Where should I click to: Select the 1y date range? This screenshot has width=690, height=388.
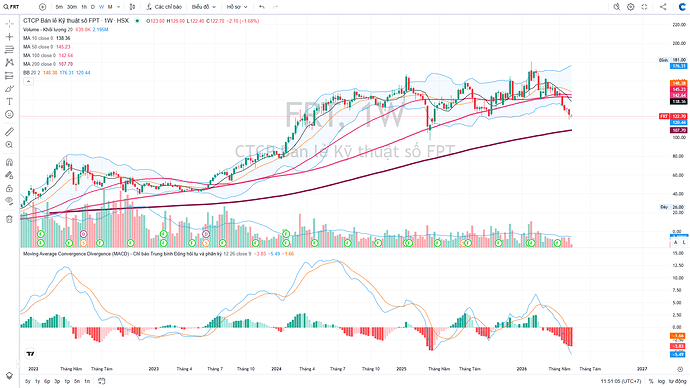tap(37, 381)
